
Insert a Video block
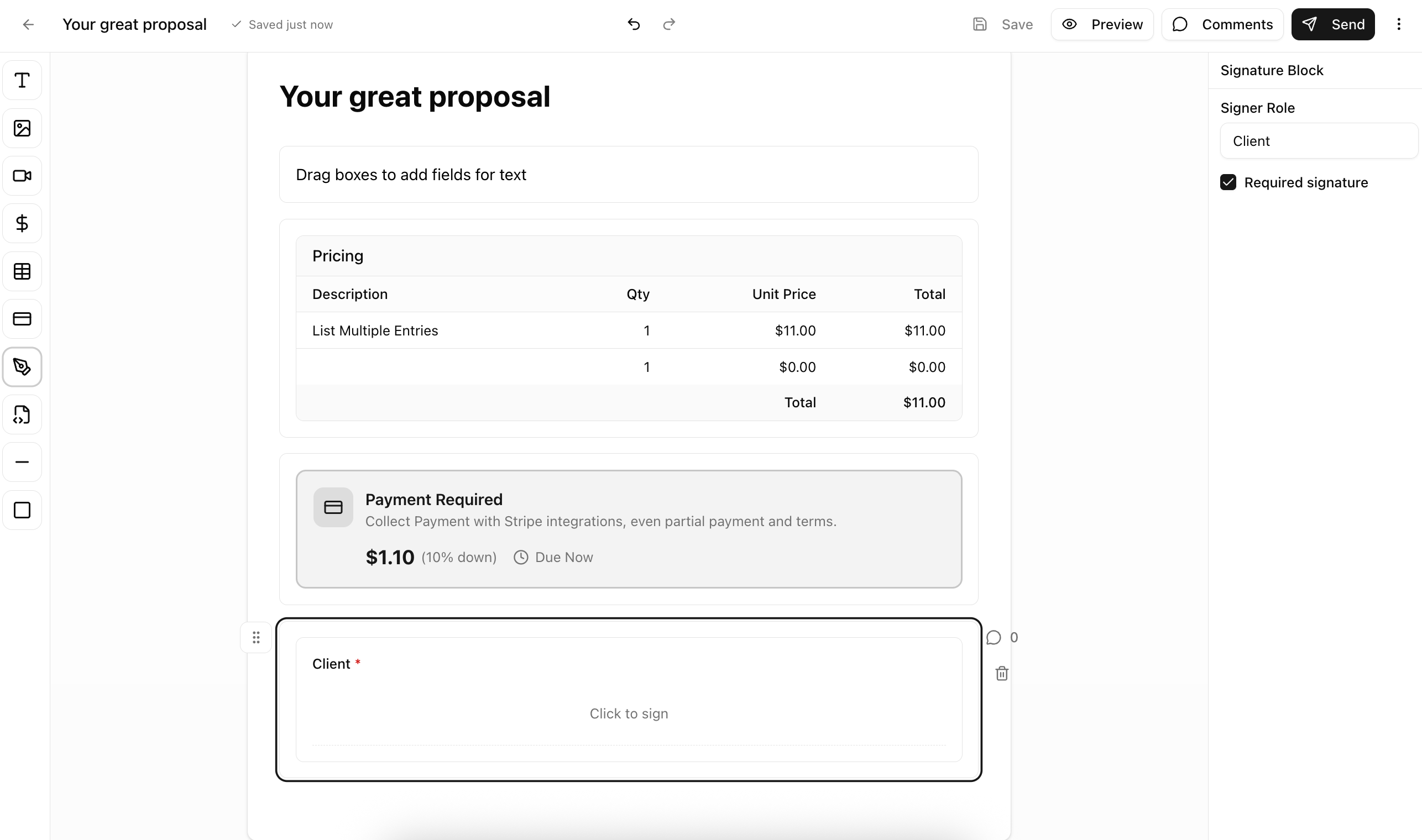(22, 176)
